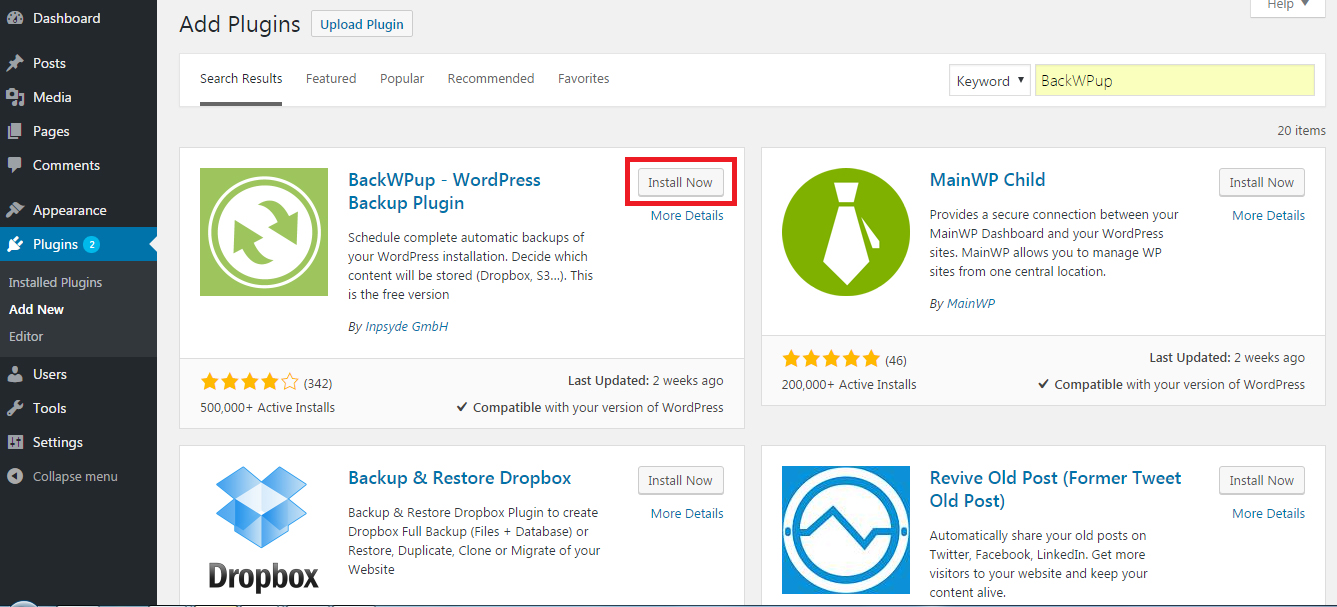Image resolution: width=1337 pixels, height=607 pixels.
Task: Open BackWPup - WordPress Backup Plugin title
Action: [x=444, y=191]
